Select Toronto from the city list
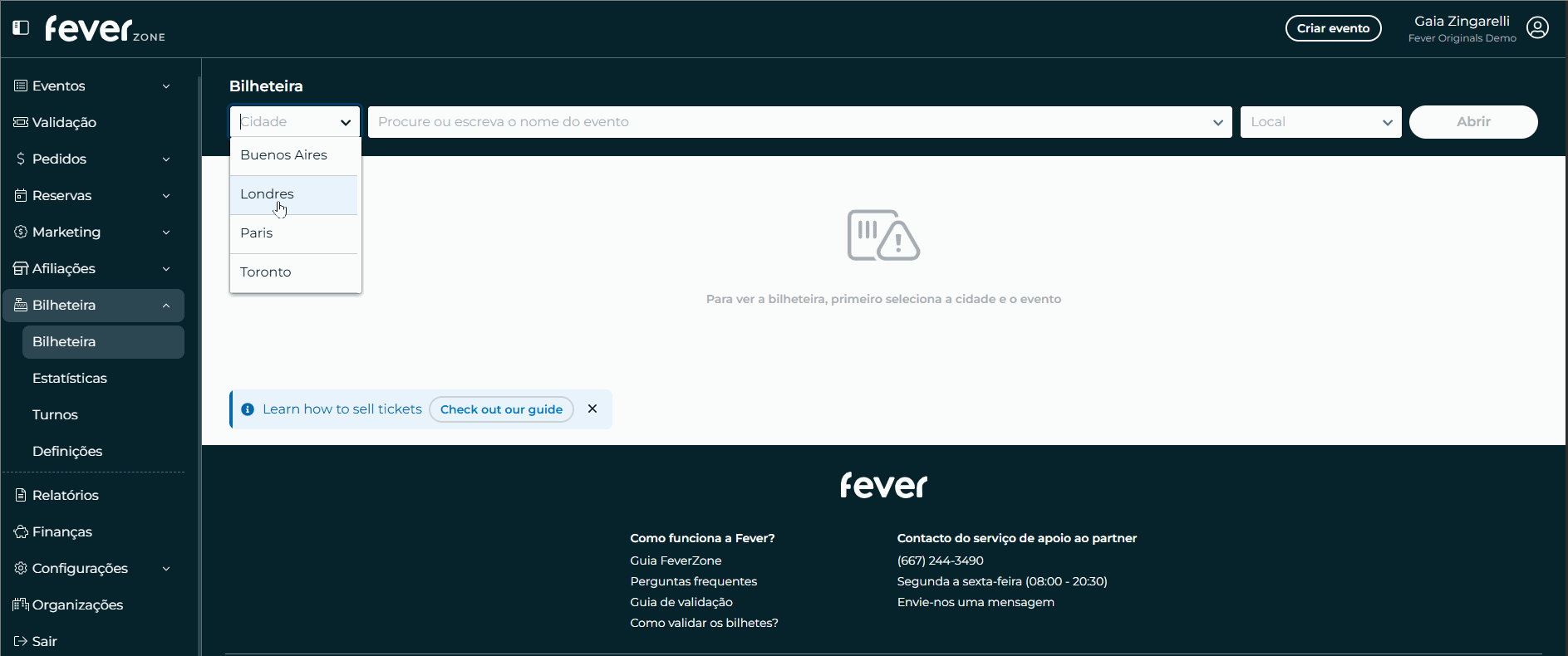The image size is (1568, 656). pos(294,272)
